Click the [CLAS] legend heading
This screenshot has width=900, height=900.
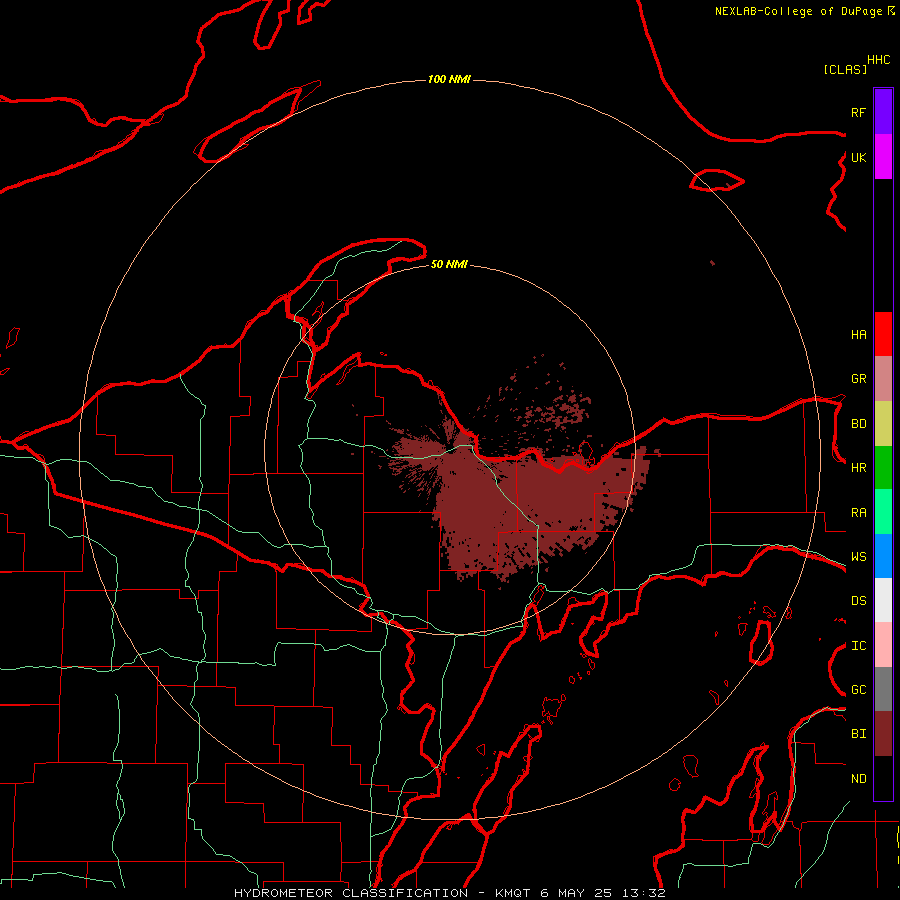[845, 69]
